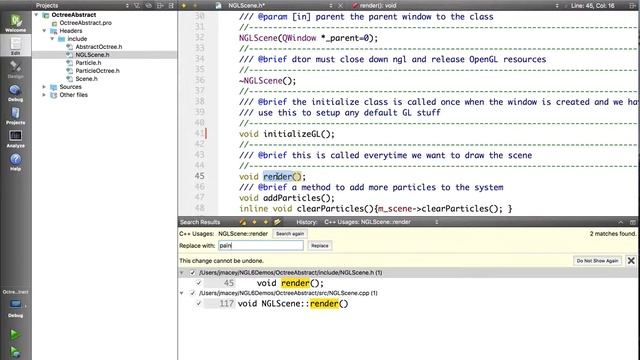The width and height of the screenshot is (640, 360).
Task: Toggle synchronize with editor link icon
Action: [x=149, y=5]
